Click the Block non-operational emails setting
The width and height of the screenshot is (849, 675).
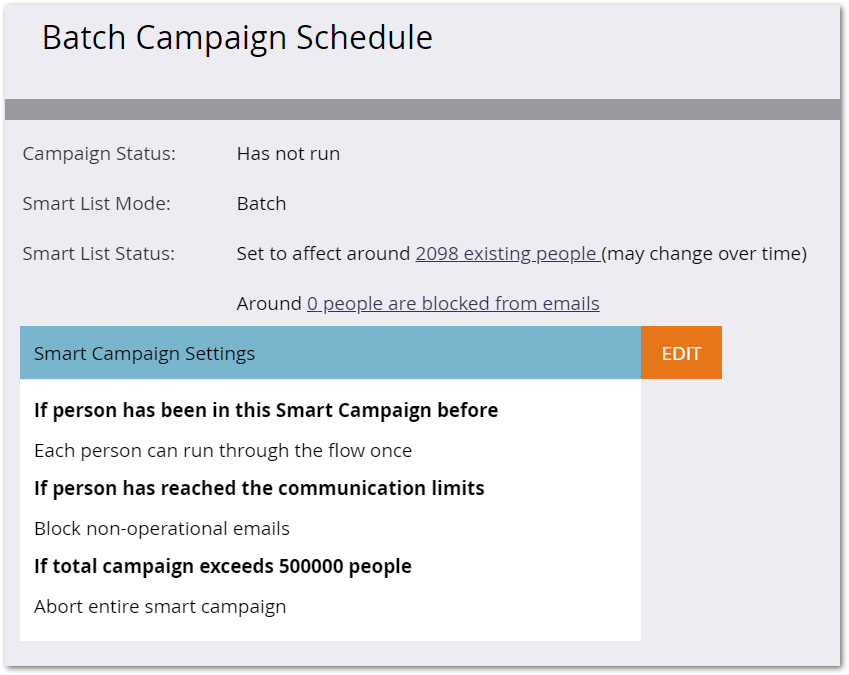pyautogui.click(x=162, y=528)
